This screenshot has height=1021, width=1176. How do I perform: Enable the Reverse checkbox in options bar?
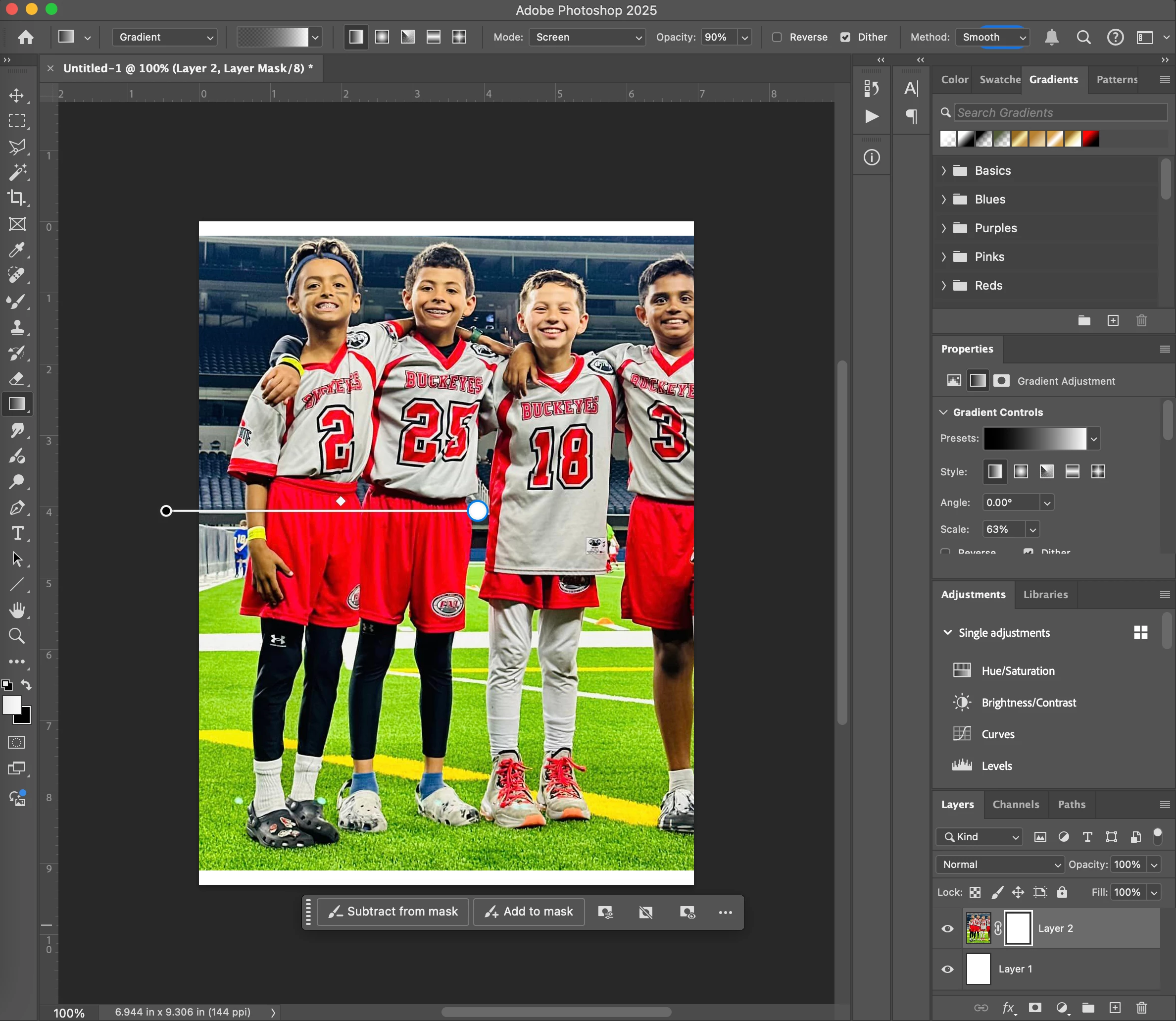click(777, 37)
